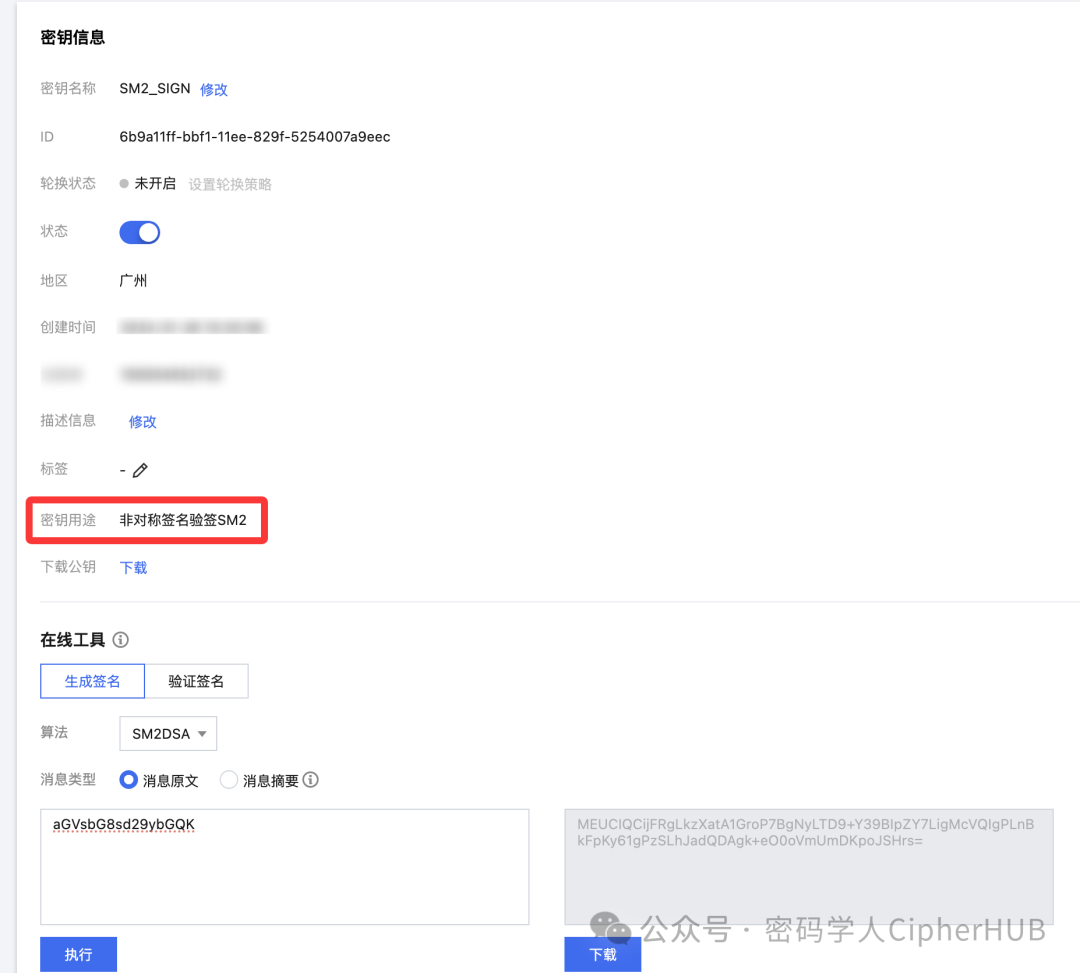This screenshot has height=973, width=1080.
Task: Switch to the 生成签名 tab
Action: [x=92, y=681]
